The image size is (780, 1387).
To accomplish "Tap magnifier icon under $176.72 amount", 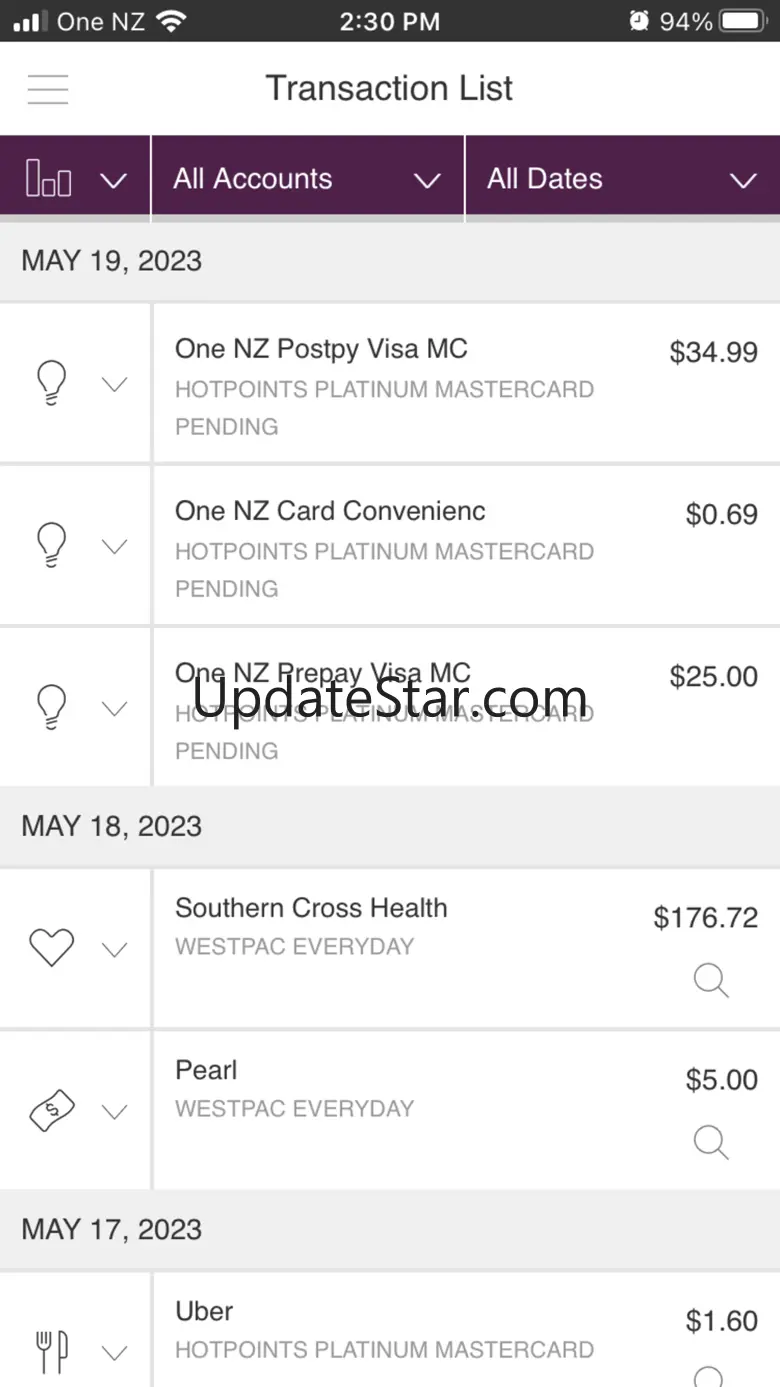I will (x=711, y=980).
